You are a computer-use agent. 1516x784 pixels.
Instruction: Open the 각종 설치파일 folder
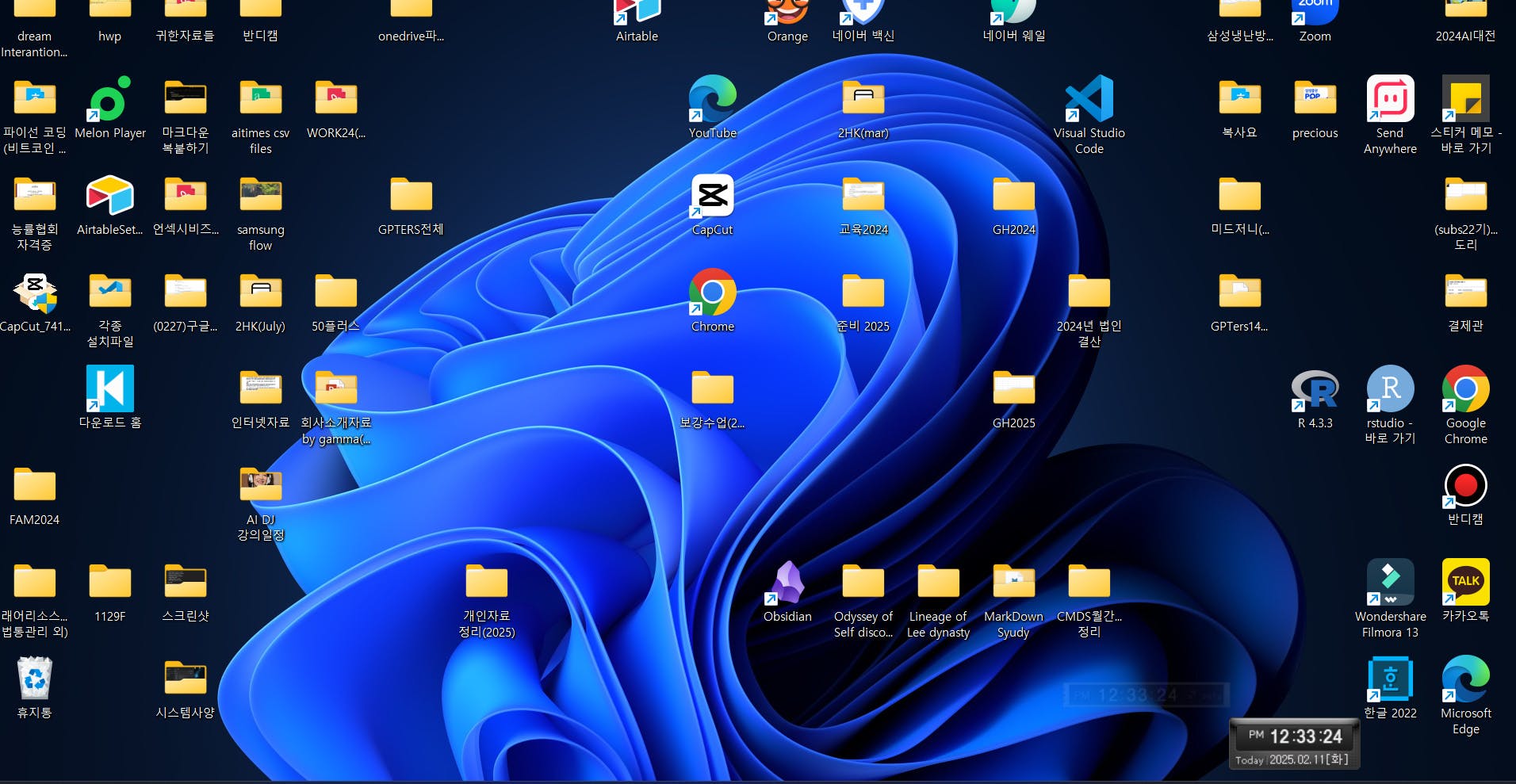[109, 293]
